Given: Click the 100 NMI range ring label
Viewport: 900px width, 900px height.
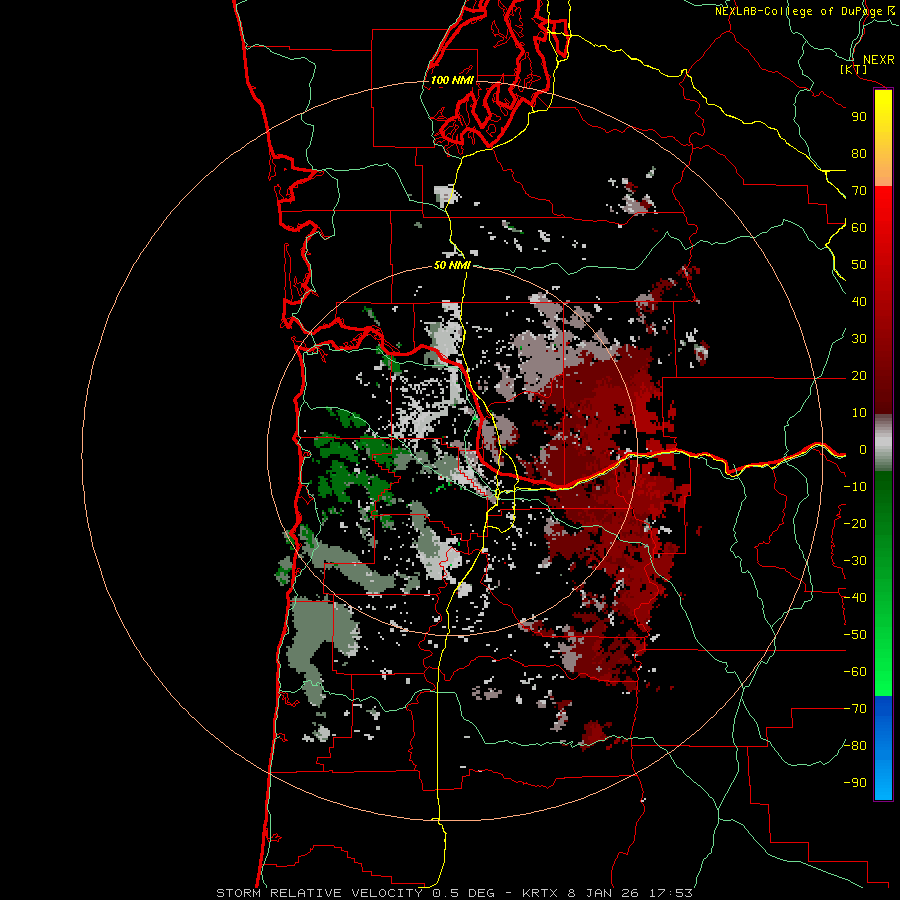Looking at the screenshot, I should (452, 80).
